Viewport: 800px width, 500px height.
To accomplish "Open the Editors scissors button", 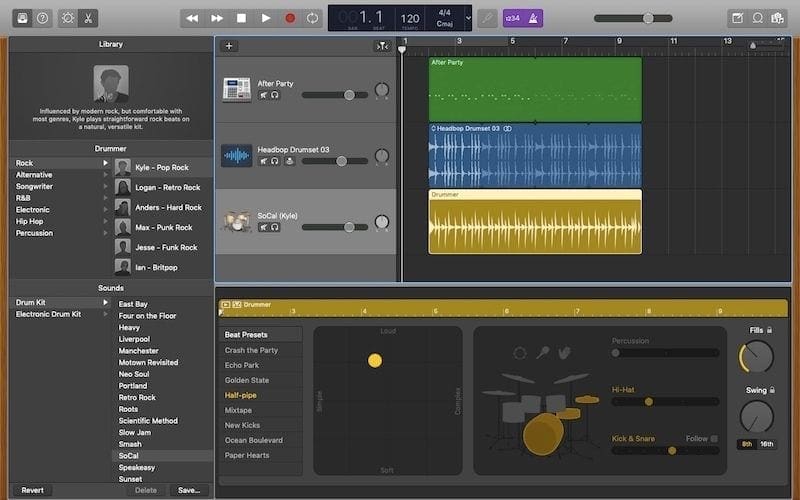I will [x=88, y=18].
